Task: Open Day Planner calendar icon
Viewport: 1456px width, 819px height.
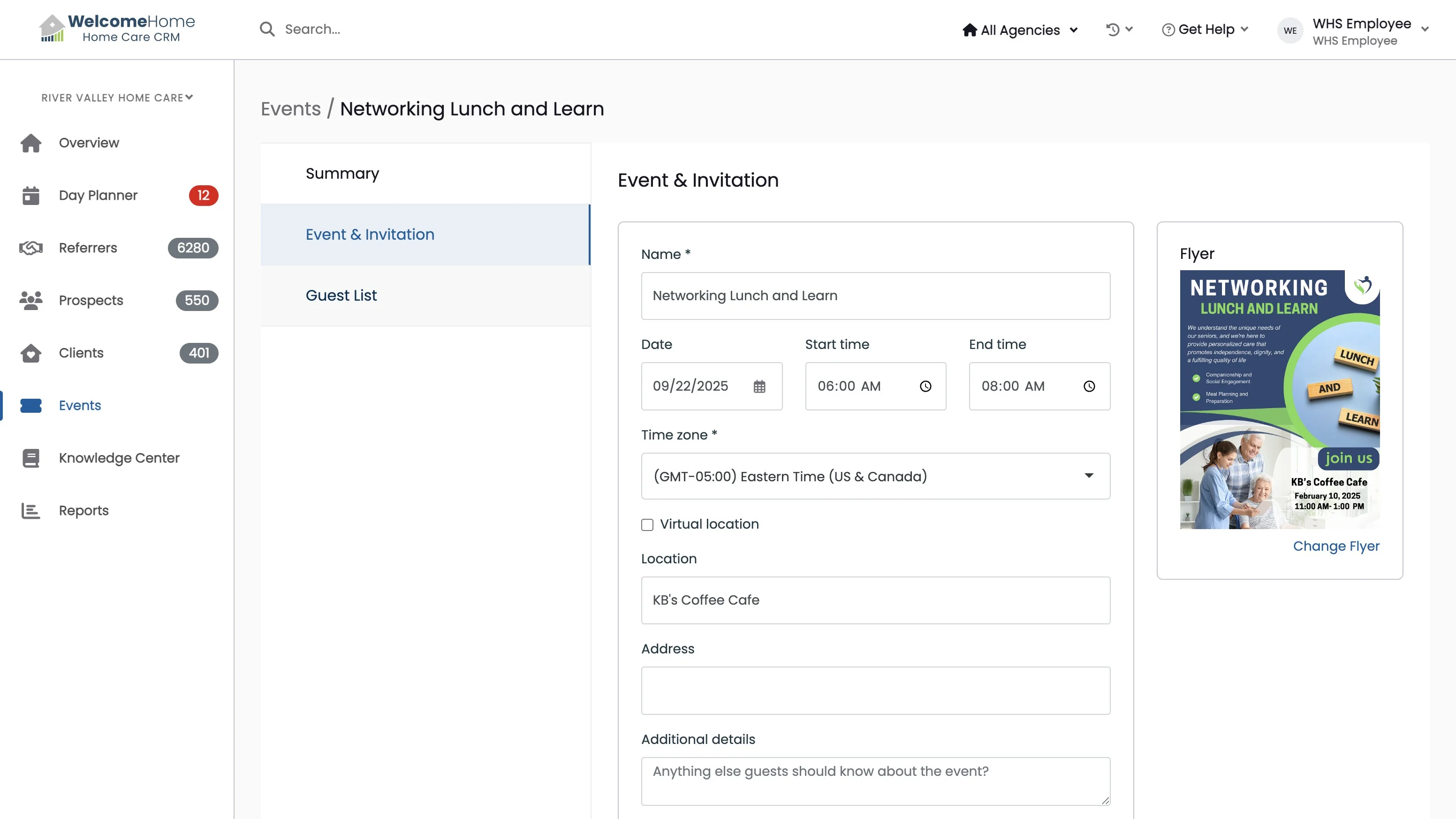Action: click(31, 196)
